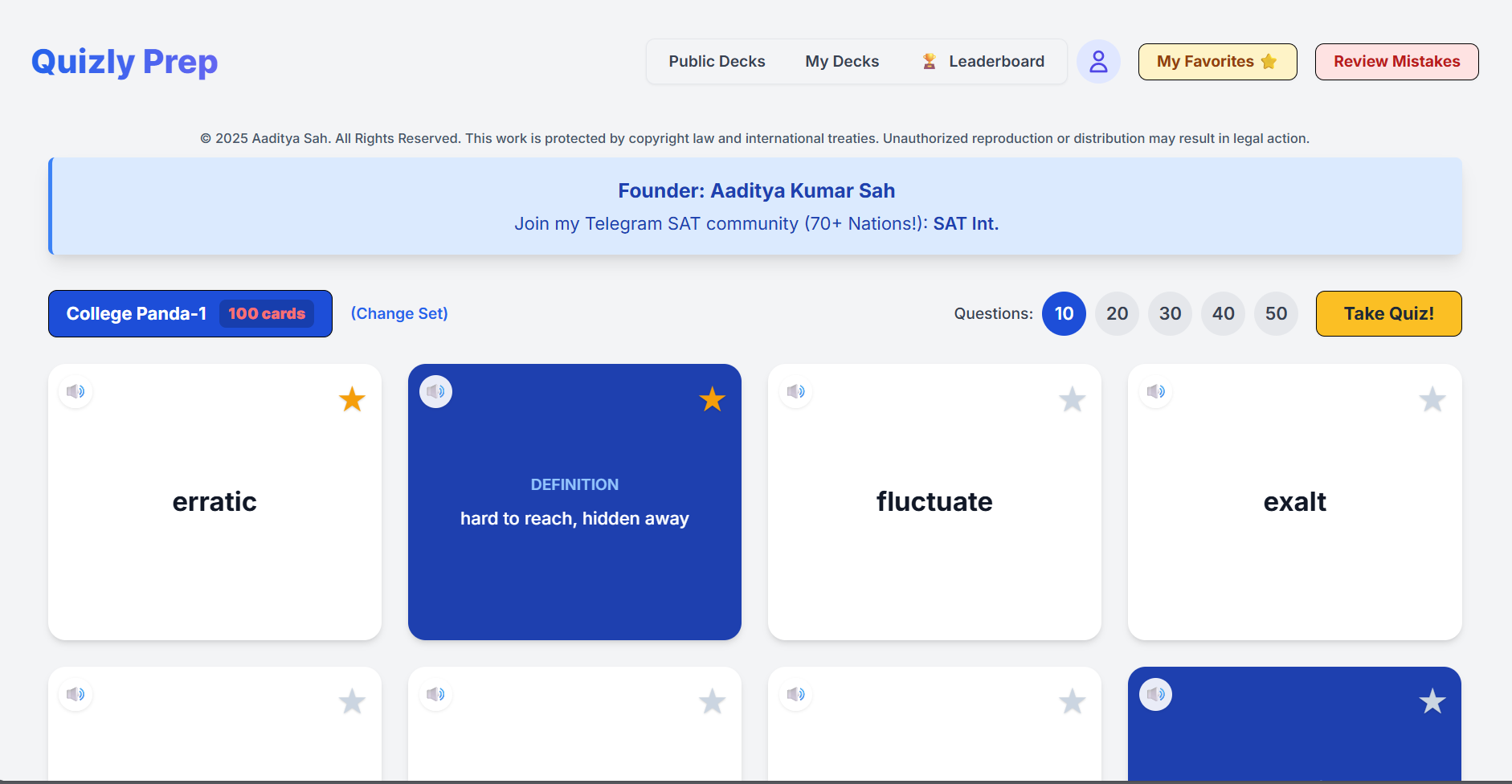Select 20 questions for the quiz

1117,313
